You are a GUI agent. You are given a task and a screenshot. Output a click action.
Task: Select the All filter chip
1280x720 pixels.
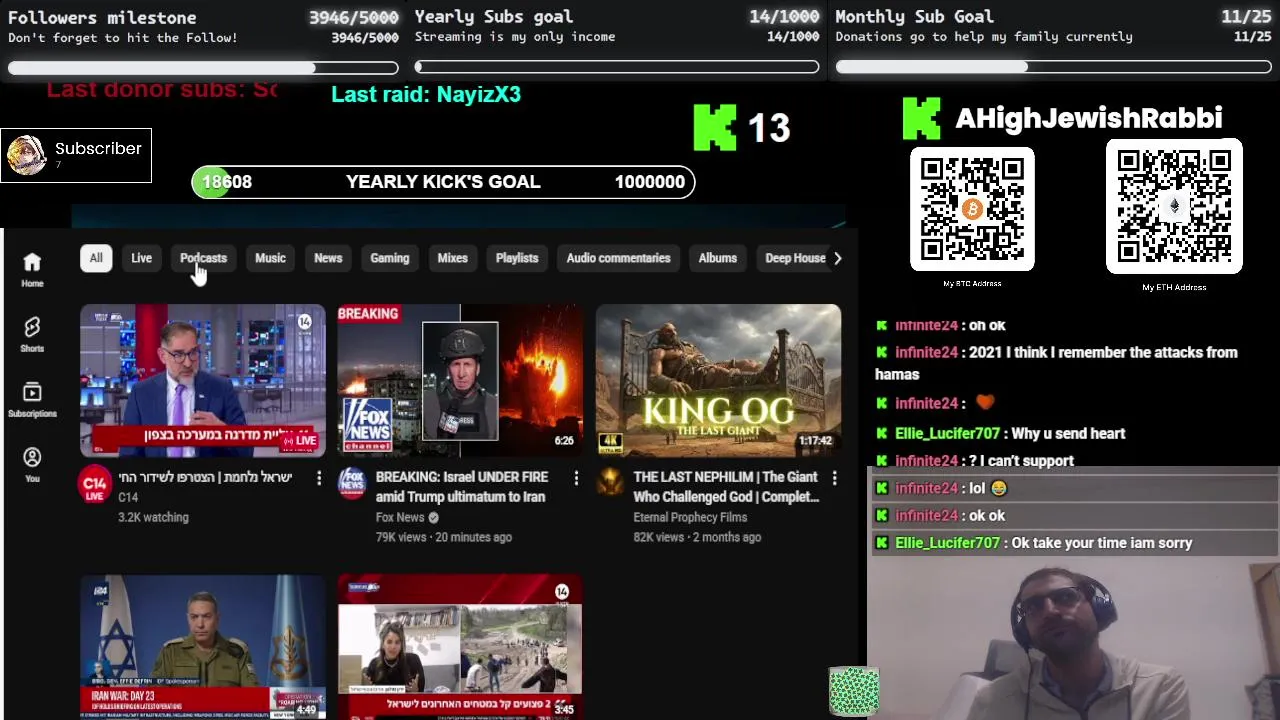pos(96,258)
